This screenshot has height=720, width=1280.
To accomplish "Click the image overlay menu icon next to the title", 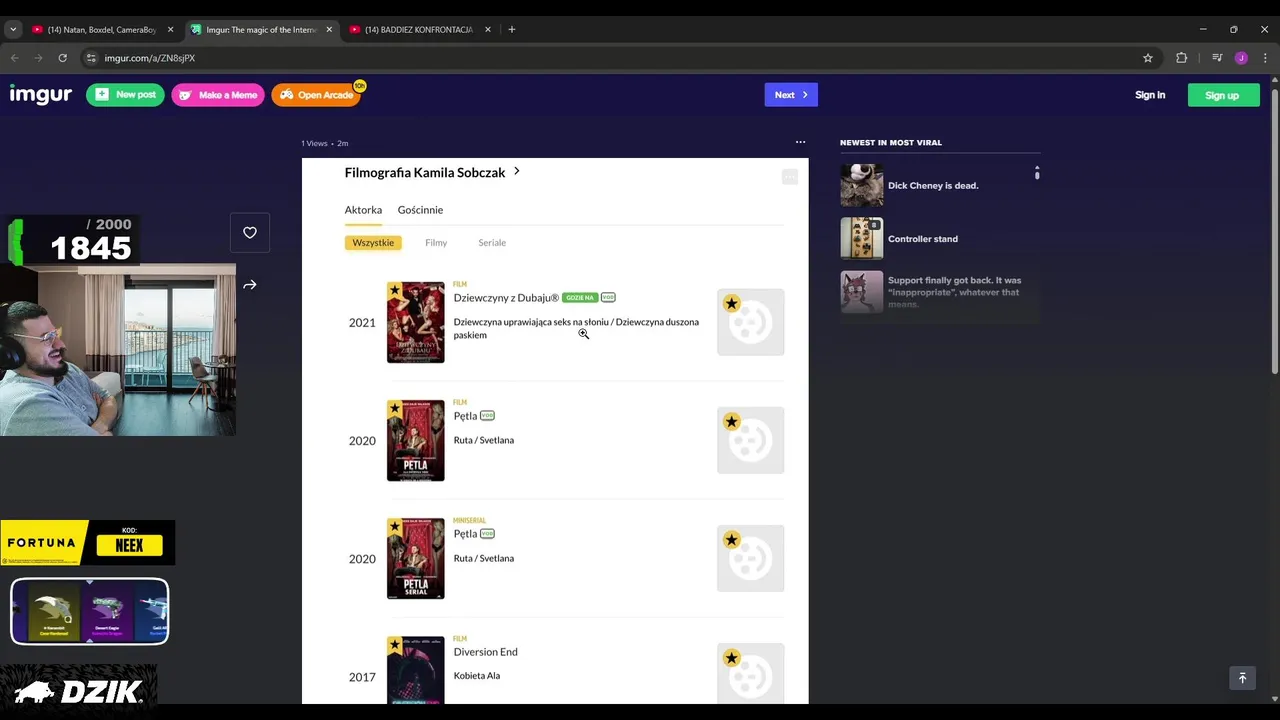I will [790, 177].
